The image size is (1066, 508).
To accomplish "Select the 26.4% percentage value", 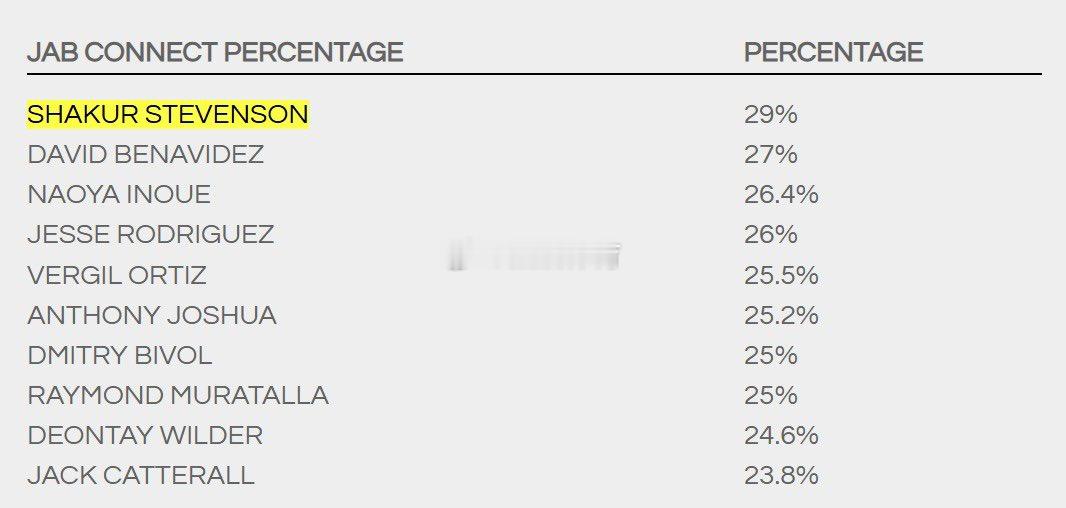I will pos(781,194).
